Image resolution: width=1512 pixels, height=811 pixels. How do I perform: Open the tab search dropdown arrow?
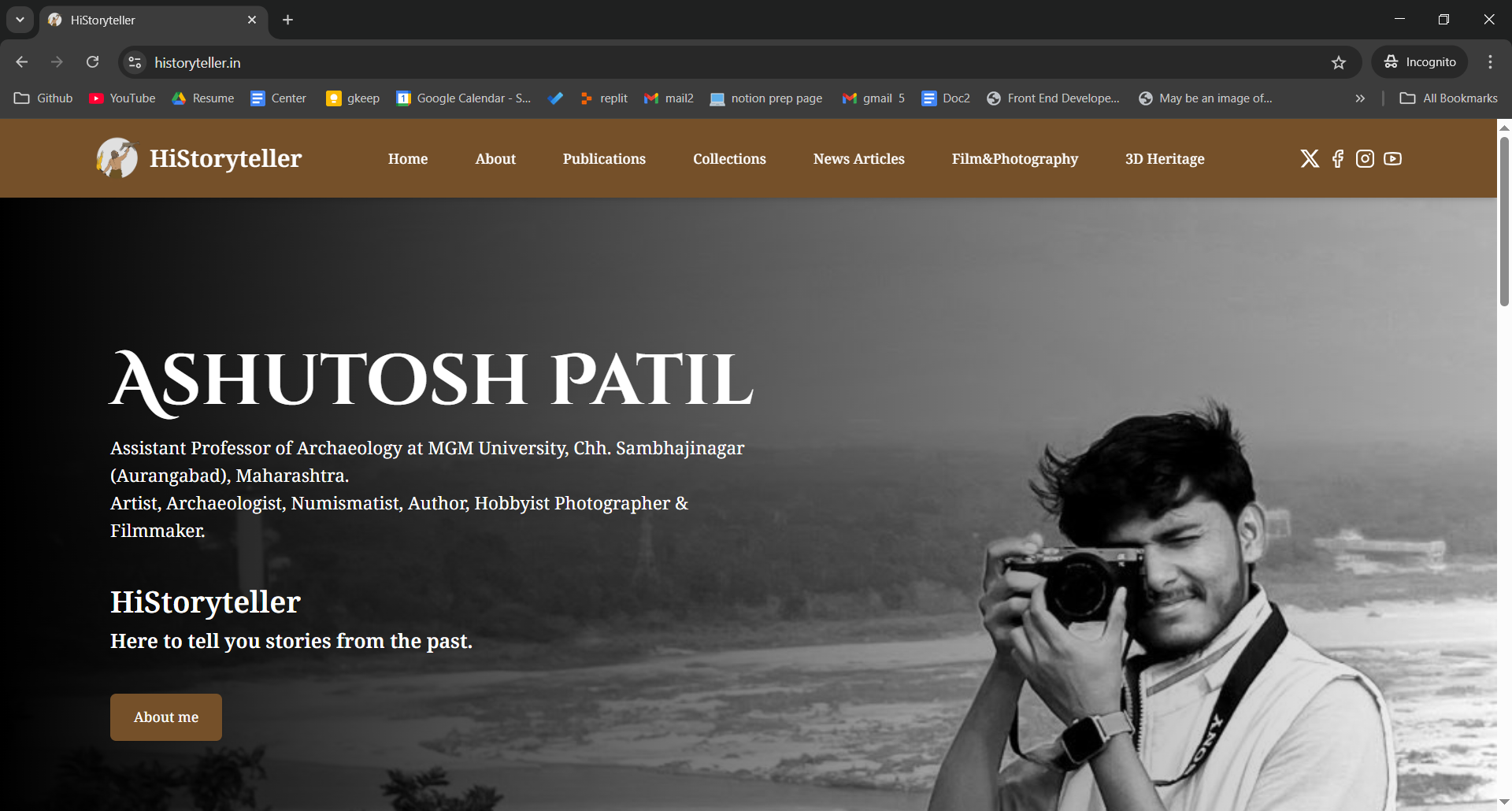pyautogui.click(x=20, y=19)
